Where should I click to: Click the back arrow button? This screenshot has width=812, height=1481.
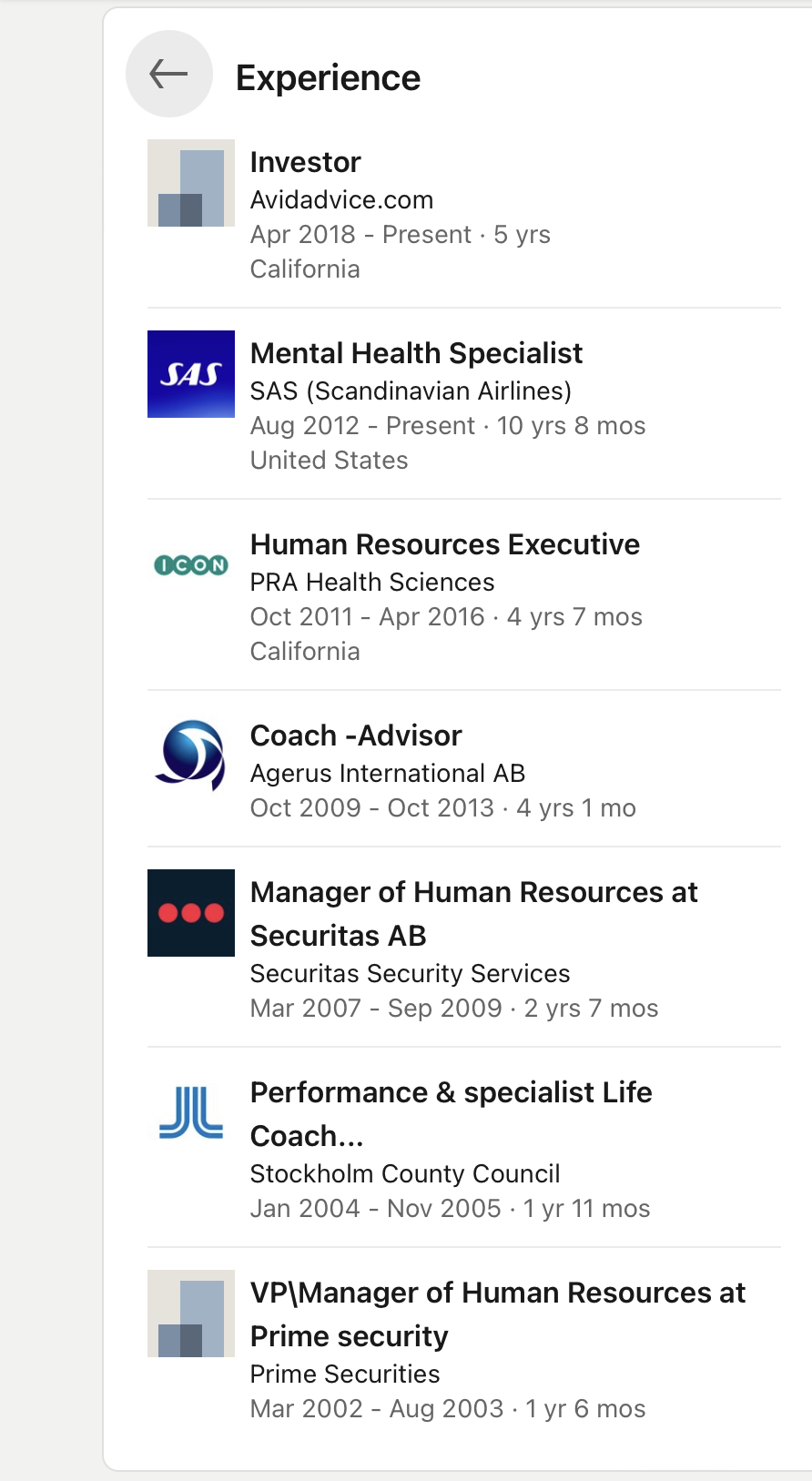168,75
